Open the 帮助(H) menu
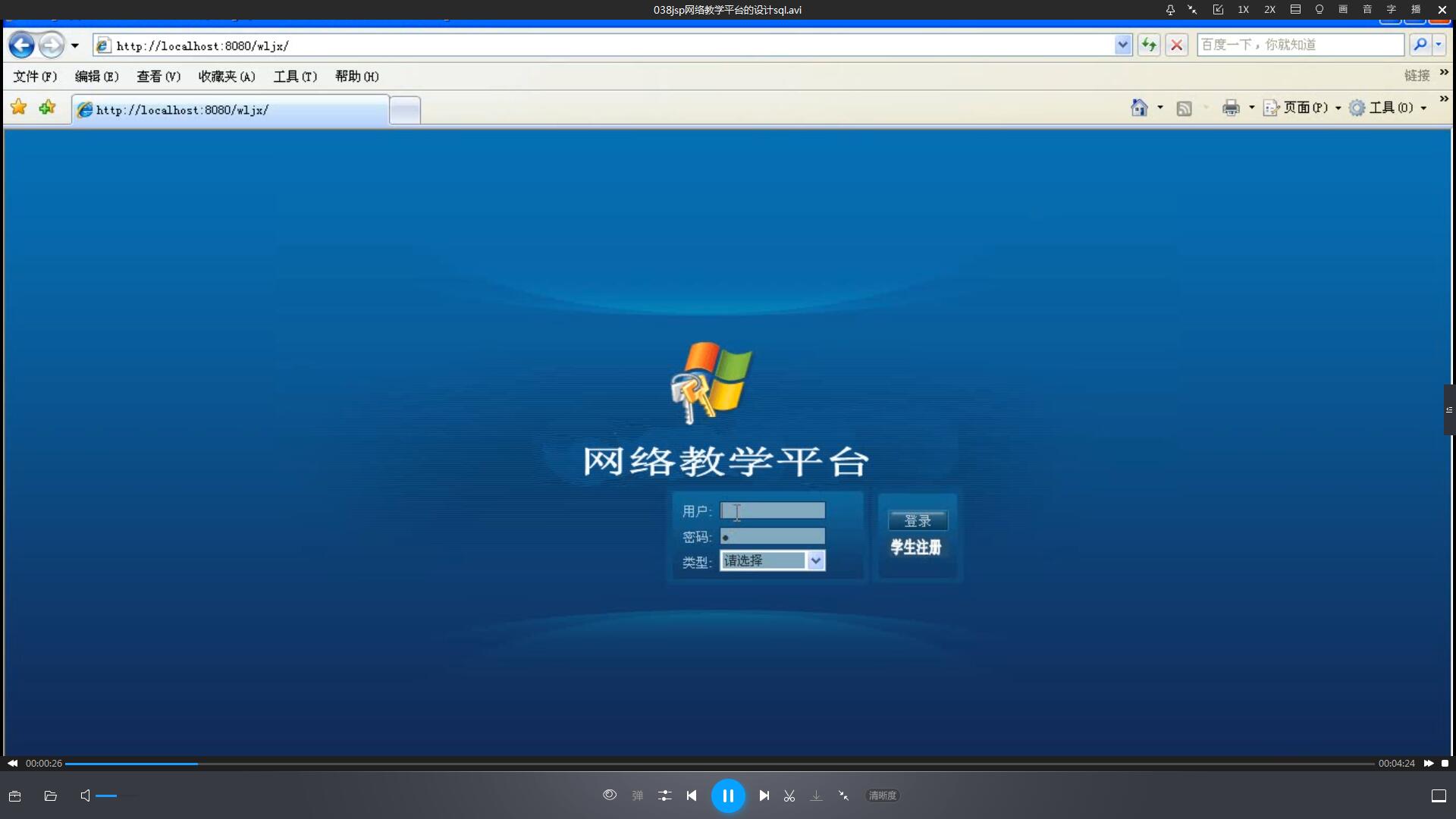Viewport: 1456px width, 819px height. tap(357, 77)
